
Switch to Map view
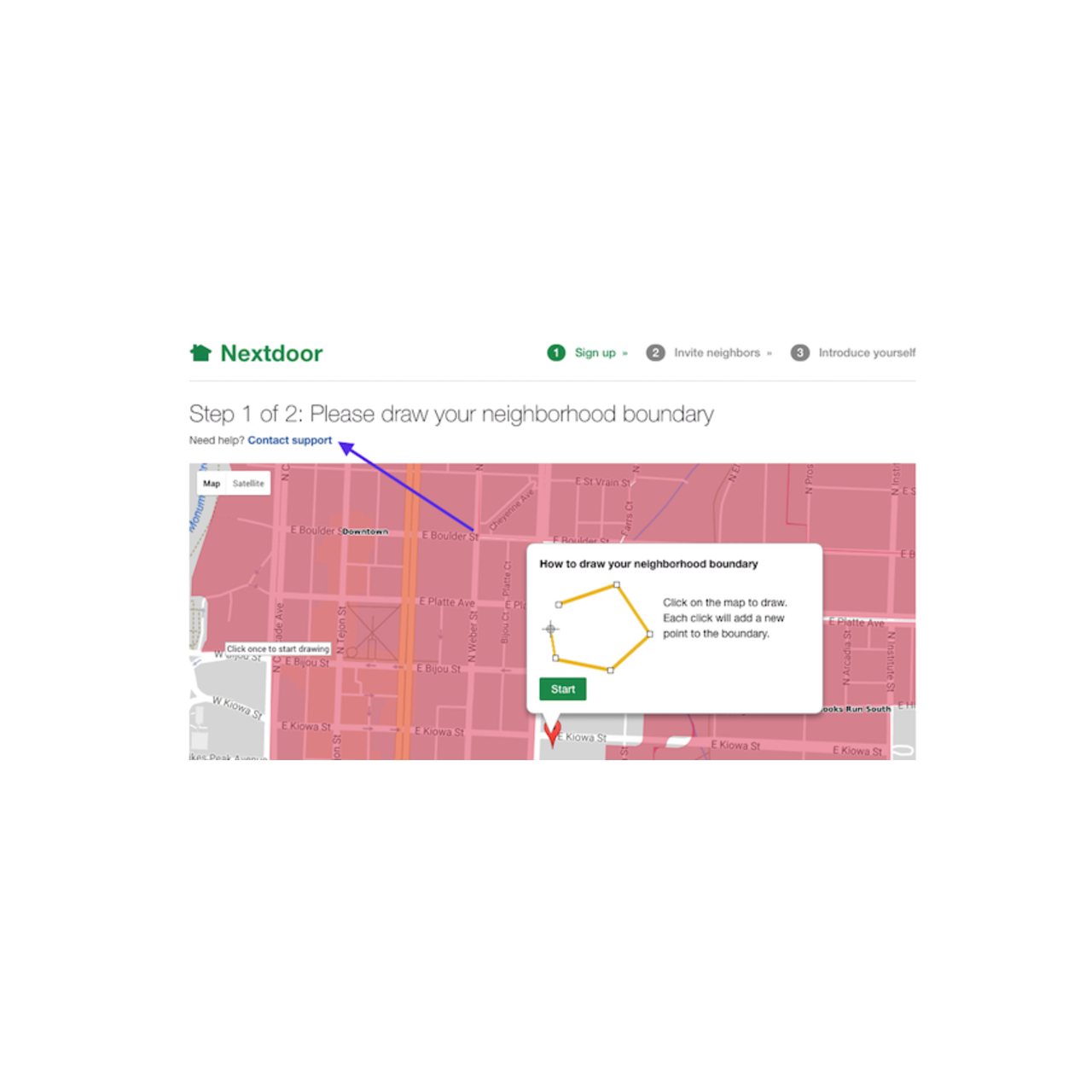click(212, 484)
